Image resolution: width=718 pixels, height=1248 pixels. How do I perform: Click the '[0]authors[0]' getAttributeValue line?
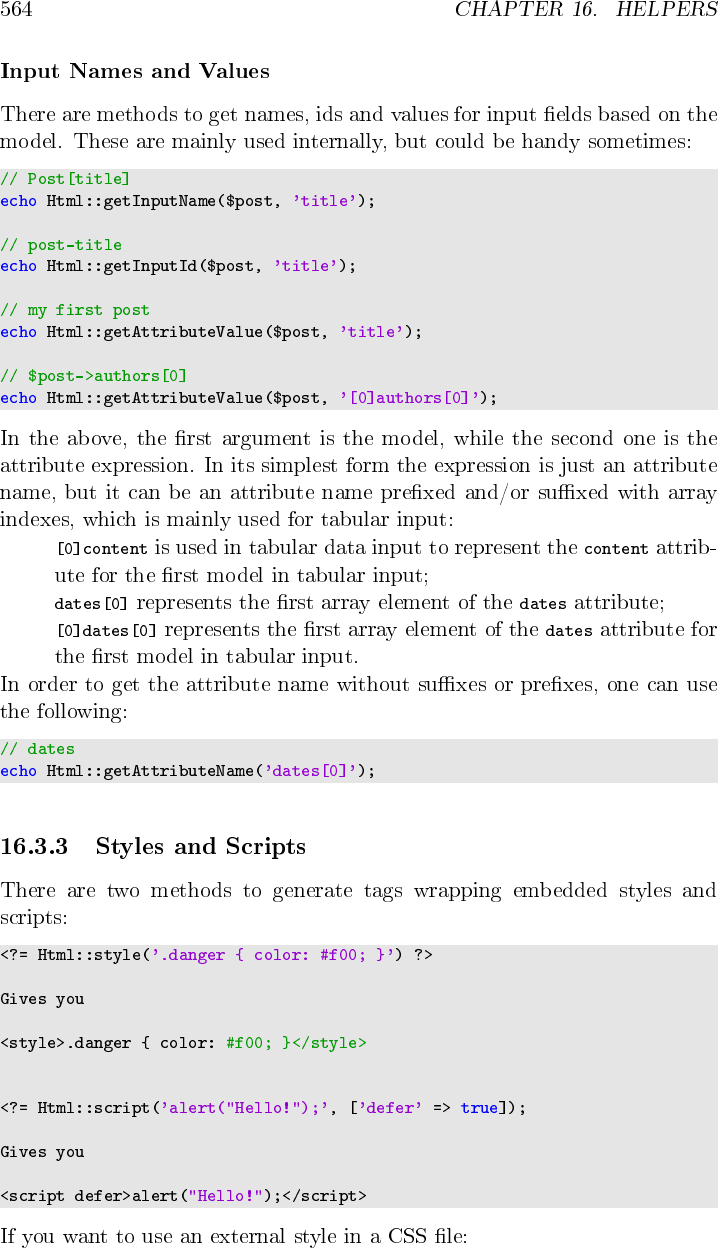point(248,398)
